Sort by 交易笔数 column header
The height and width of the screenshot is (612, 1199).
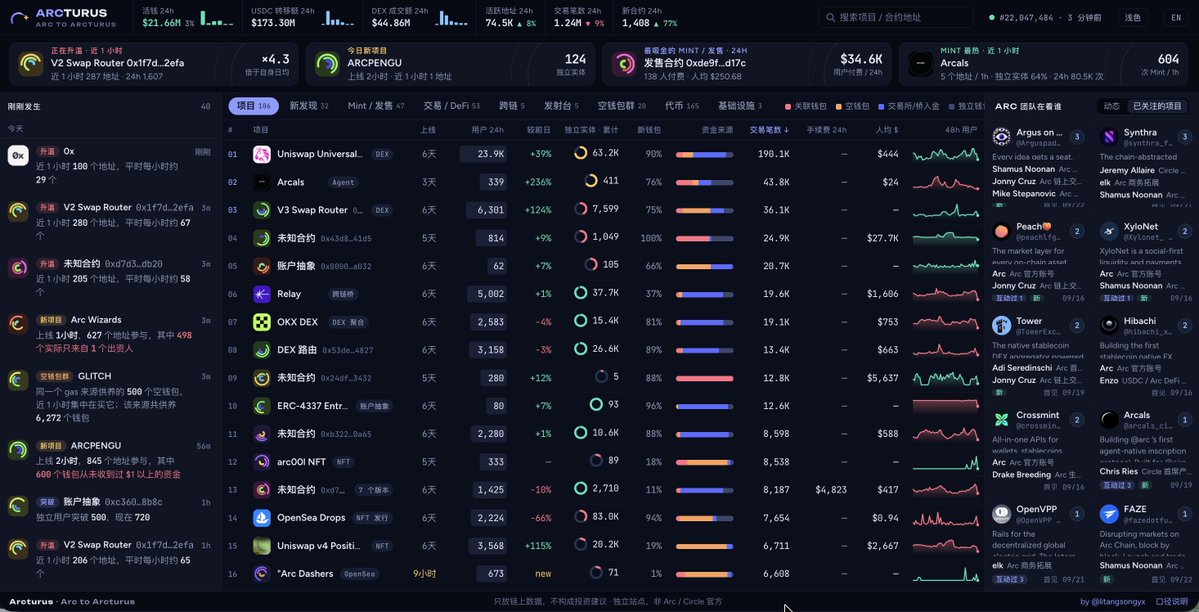pyautogui.click(x=769, y=130)
